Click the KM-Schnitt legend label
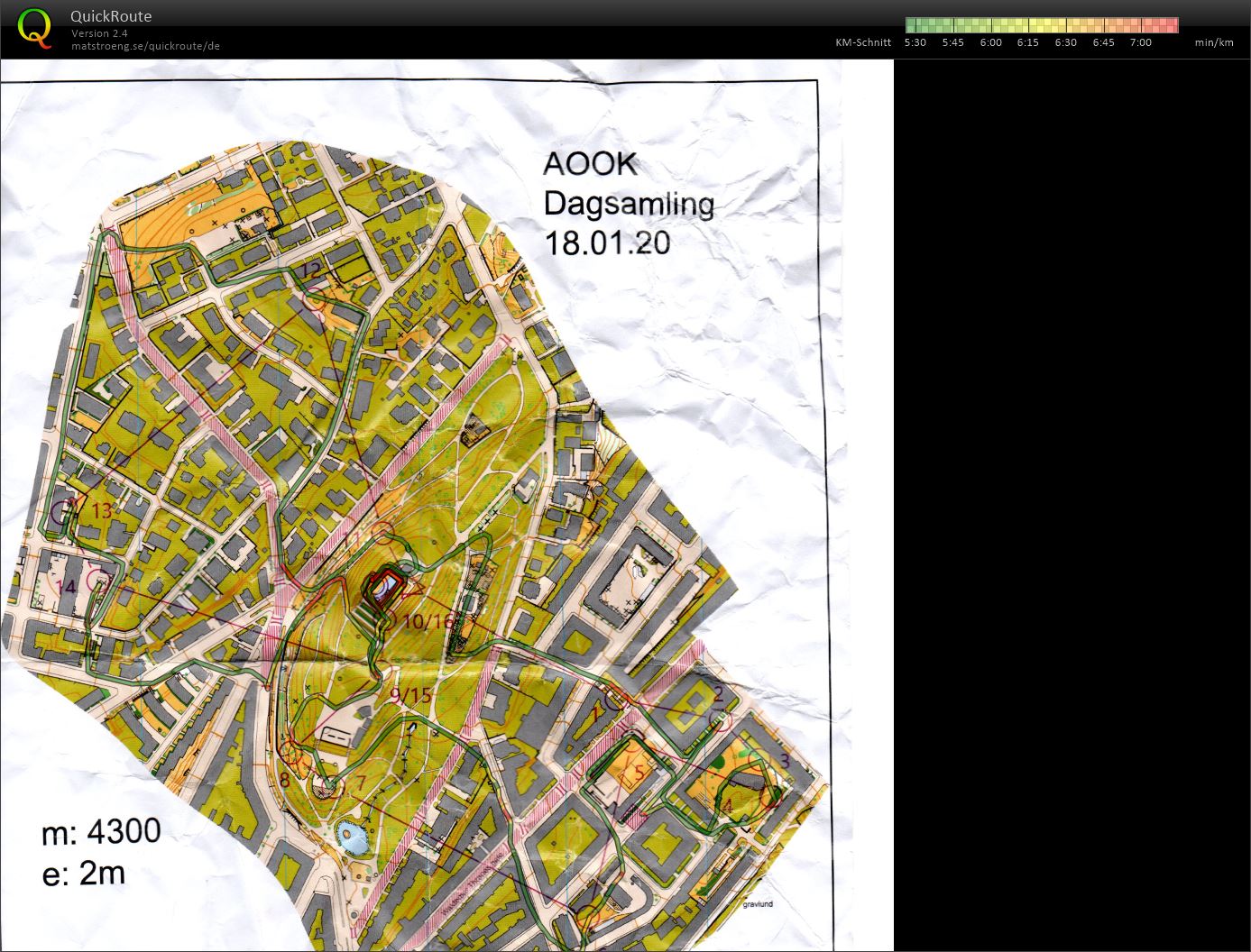Image resolution: width=1251 pixels, height=952 pixels. coord(863,42)
